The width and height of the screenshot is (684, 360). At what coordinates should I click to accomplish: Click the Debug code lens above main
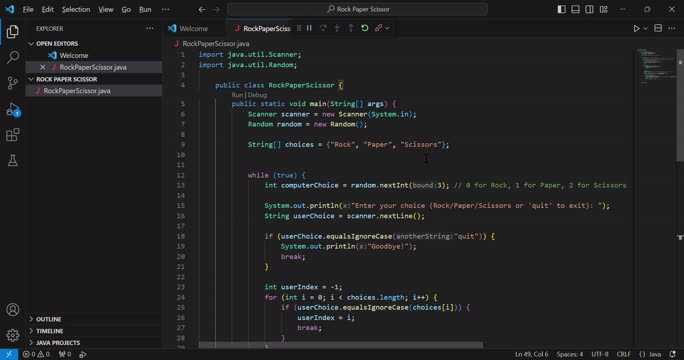tap(257, 95)
